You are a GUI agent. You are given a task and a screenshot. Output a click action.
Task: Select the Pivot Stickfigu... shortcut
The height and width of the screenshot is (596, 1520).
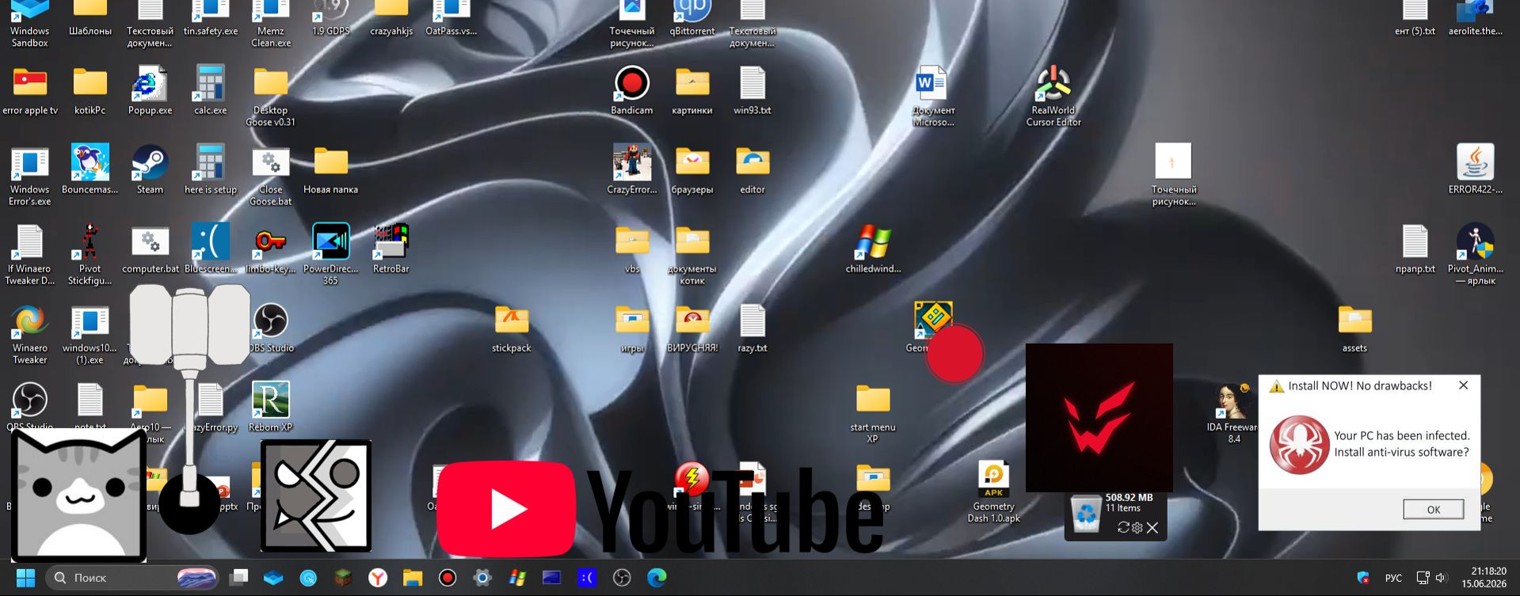coord(90,254)
